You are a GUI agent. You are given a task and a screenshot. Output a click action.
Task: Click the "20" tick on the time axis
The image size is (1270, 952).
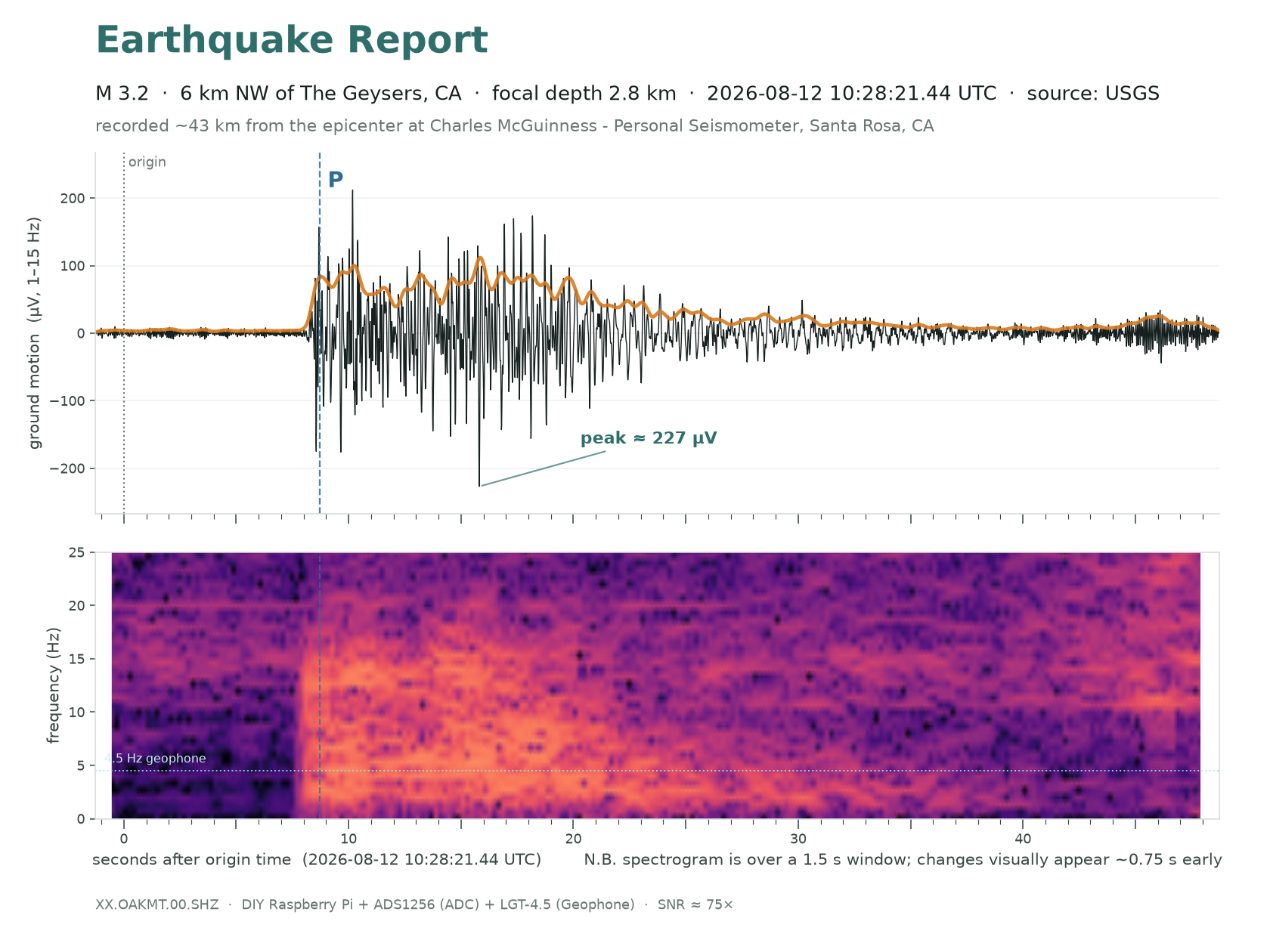pos(573,839)
